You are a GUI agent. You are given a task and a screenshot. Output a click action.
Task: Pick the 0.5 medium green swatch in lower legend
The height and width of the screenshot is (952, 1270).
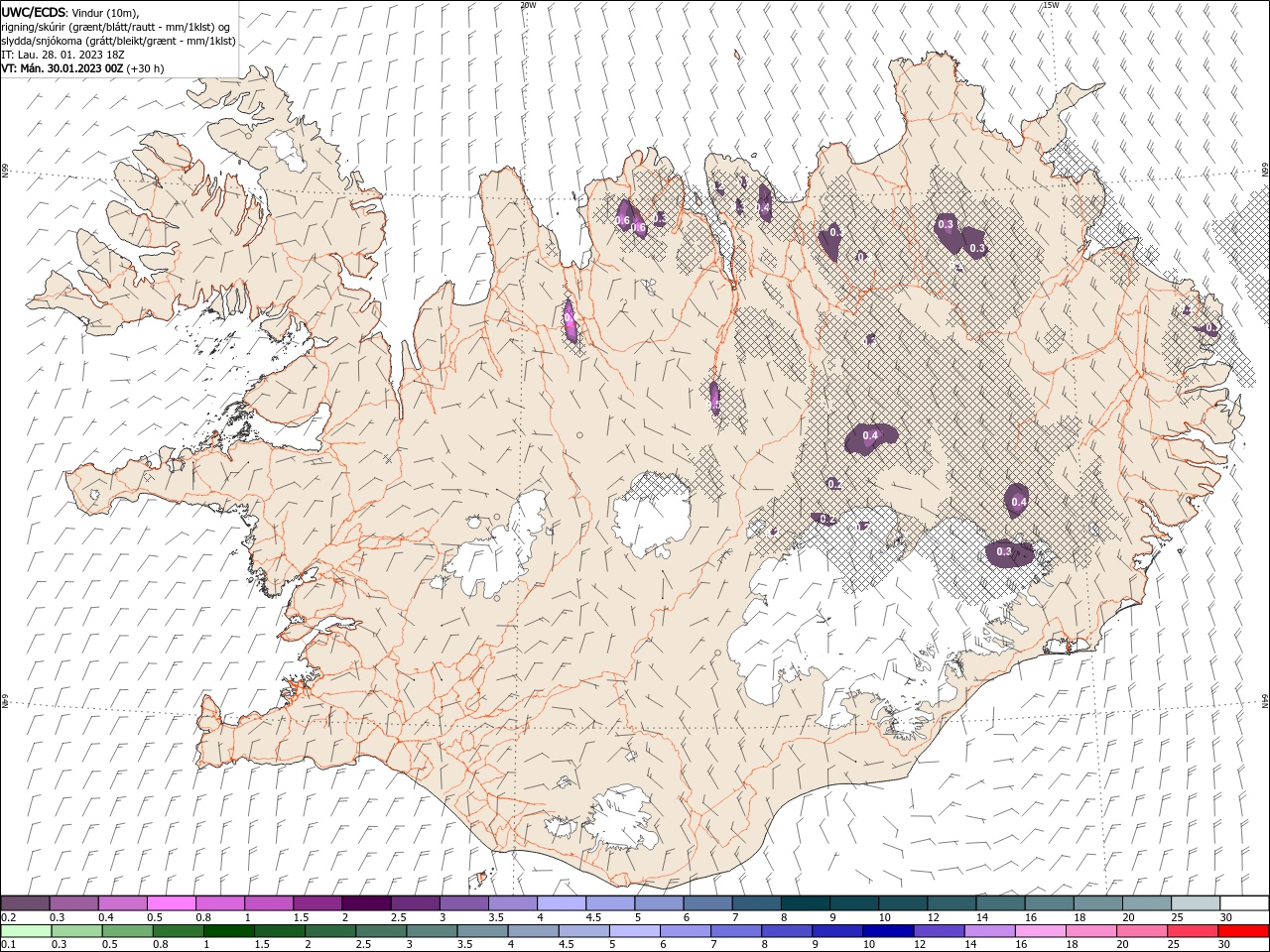[x=128, y=931]
